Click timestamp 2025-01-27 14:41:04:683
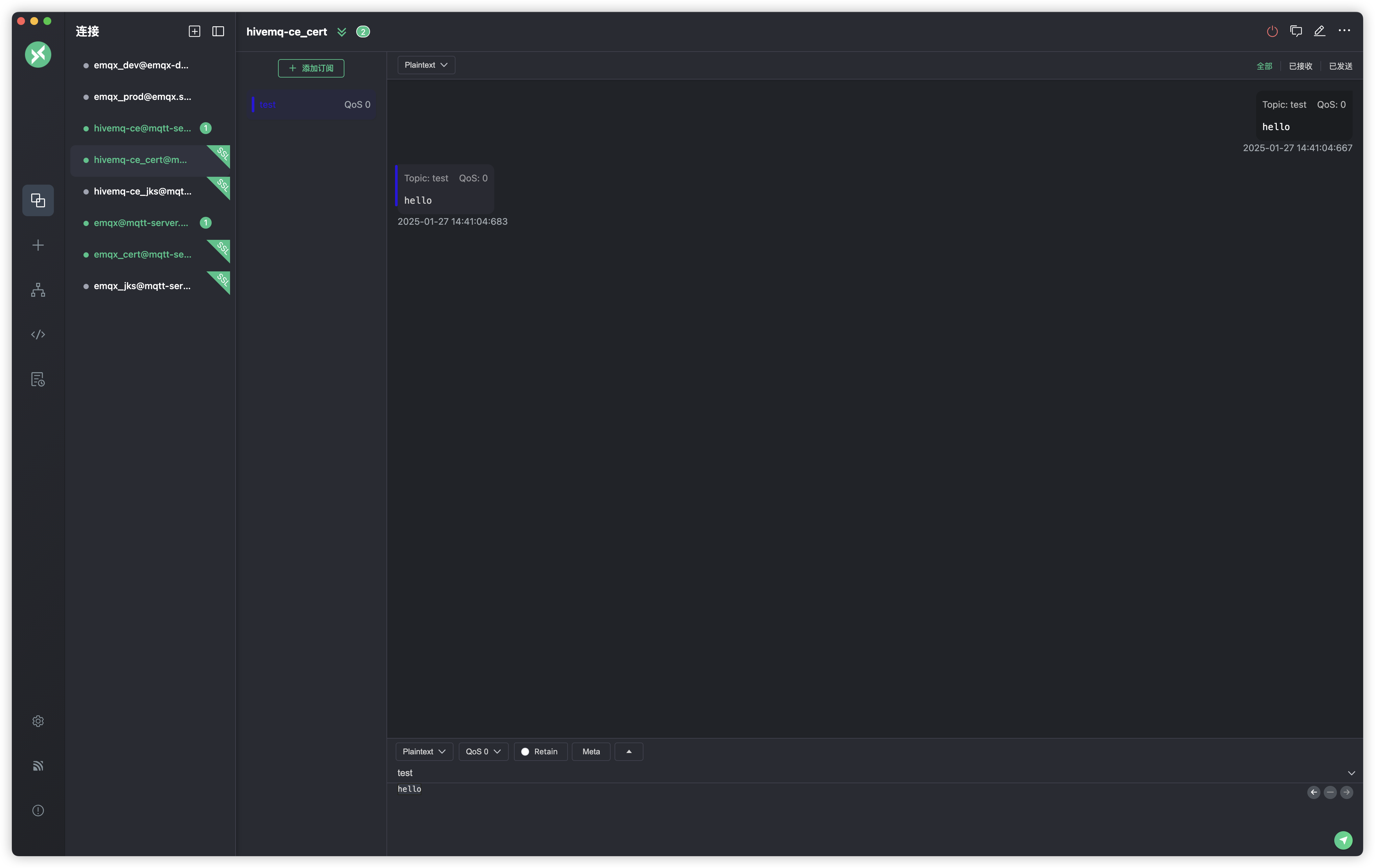The width and height of the screenshot is (1375, 868). coord(452,221)
